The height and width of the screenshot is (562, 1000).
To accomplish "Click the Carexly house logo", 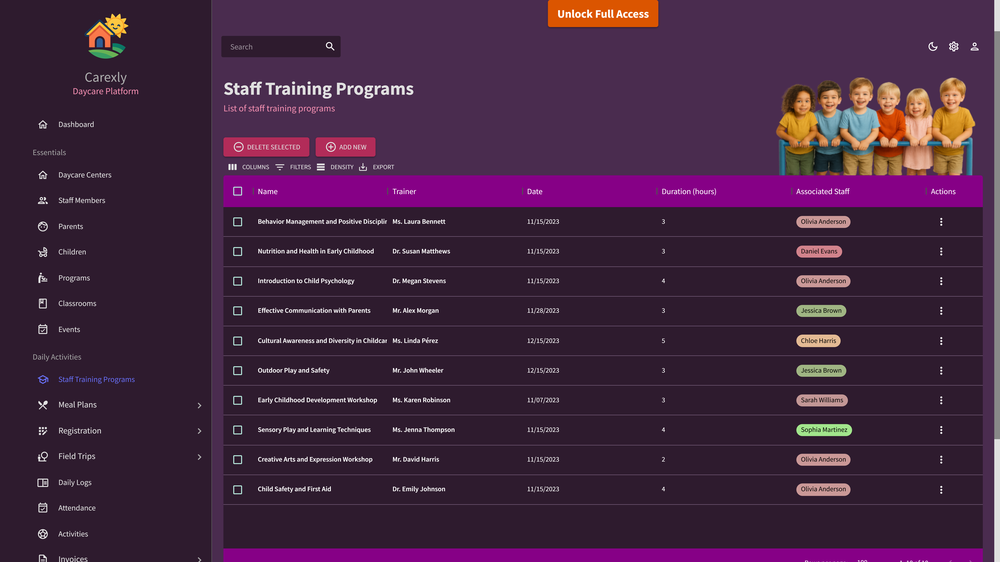I will point(107,36).
